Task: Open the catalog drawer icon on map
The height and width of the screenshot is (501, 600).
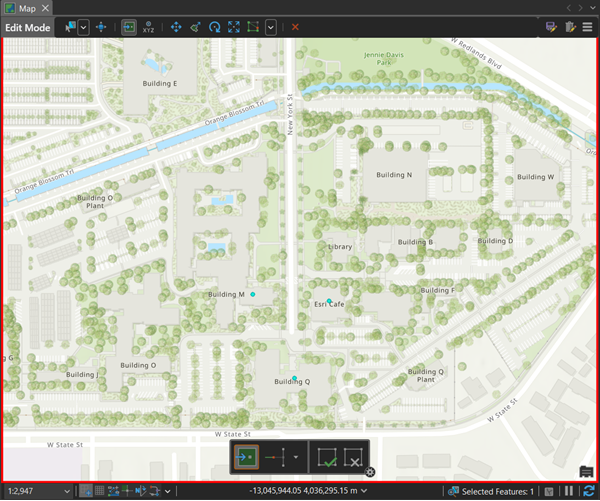Action: (x=586, y=472)
